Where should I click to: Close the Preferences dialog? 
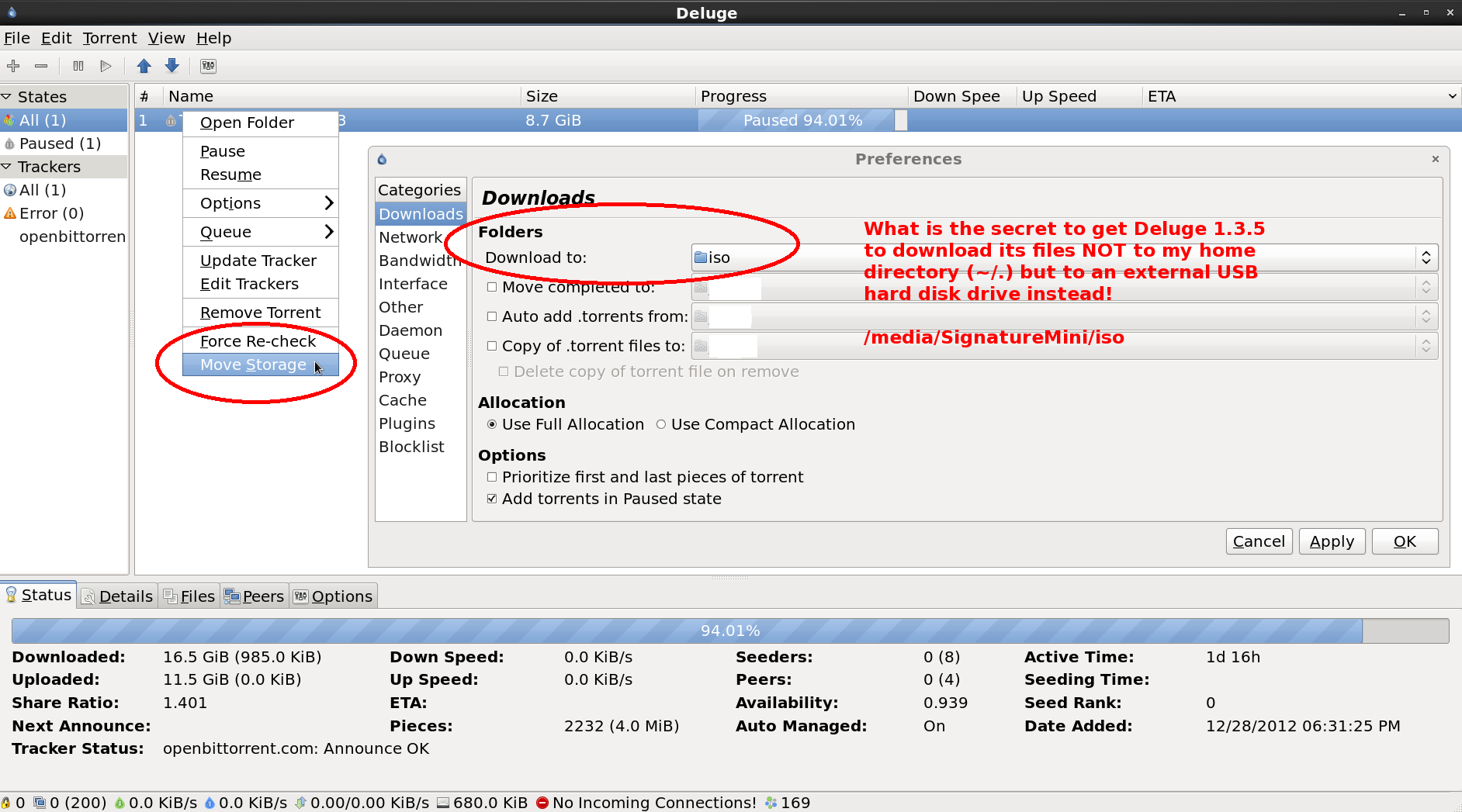coord(1436,159)
